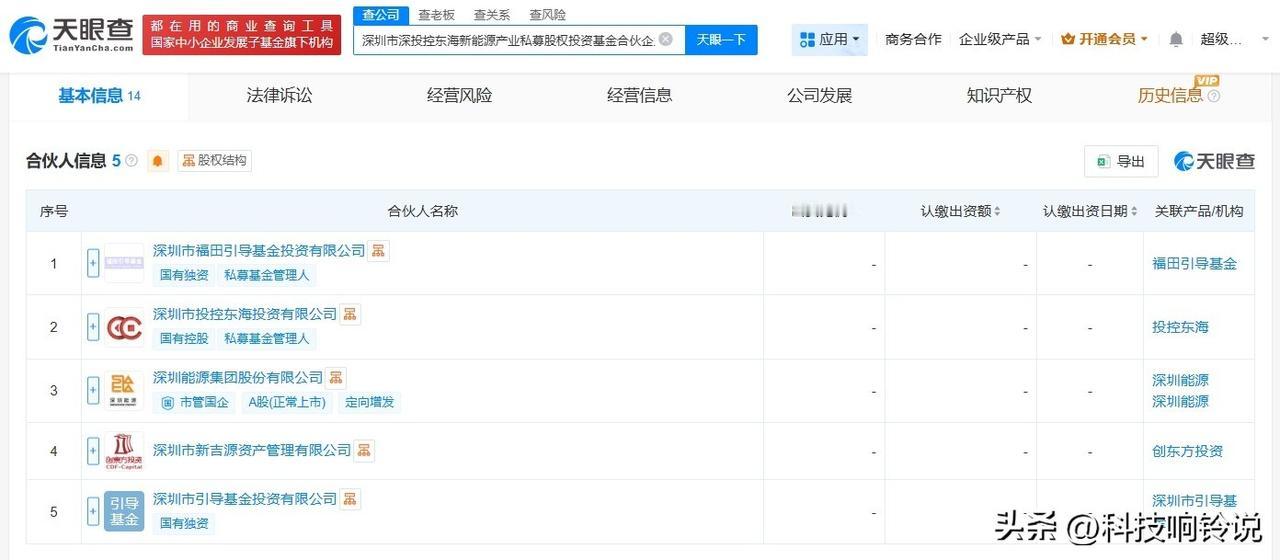Click equity structure icon after 深圳能源集团股份有限公司

336,377
